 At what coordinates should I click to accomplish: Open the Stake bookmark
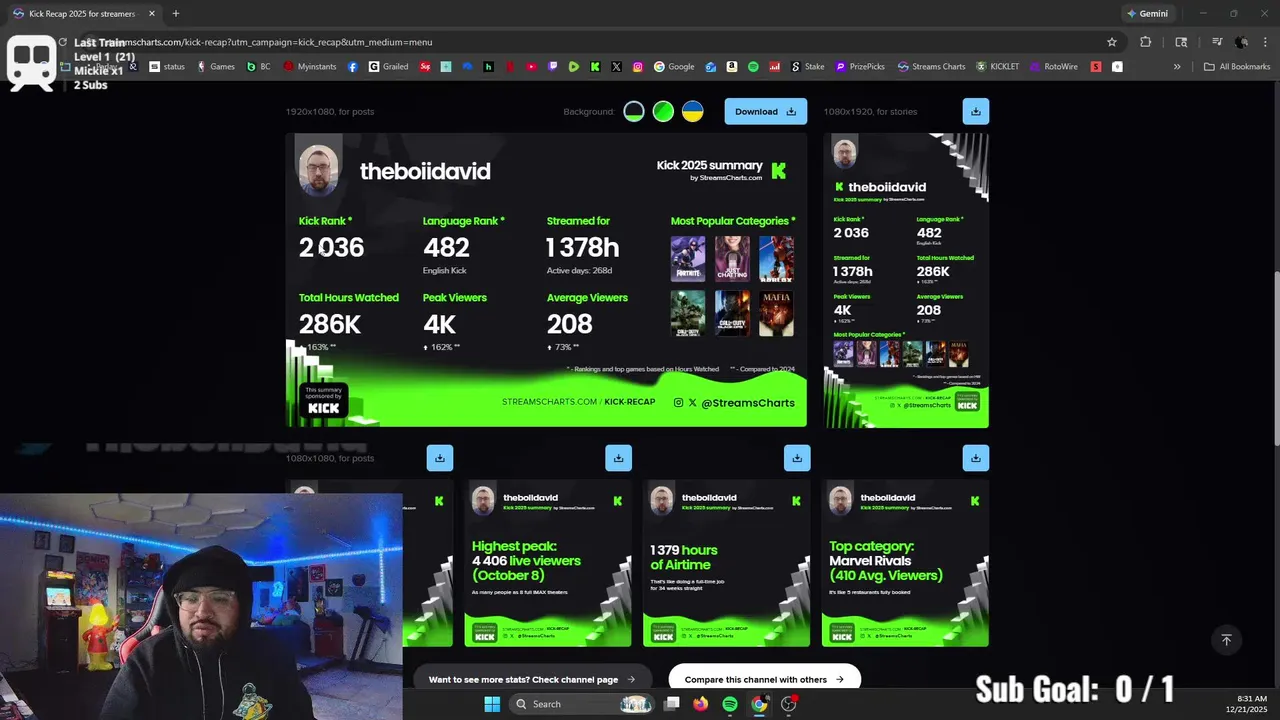(x=808, y=67)
